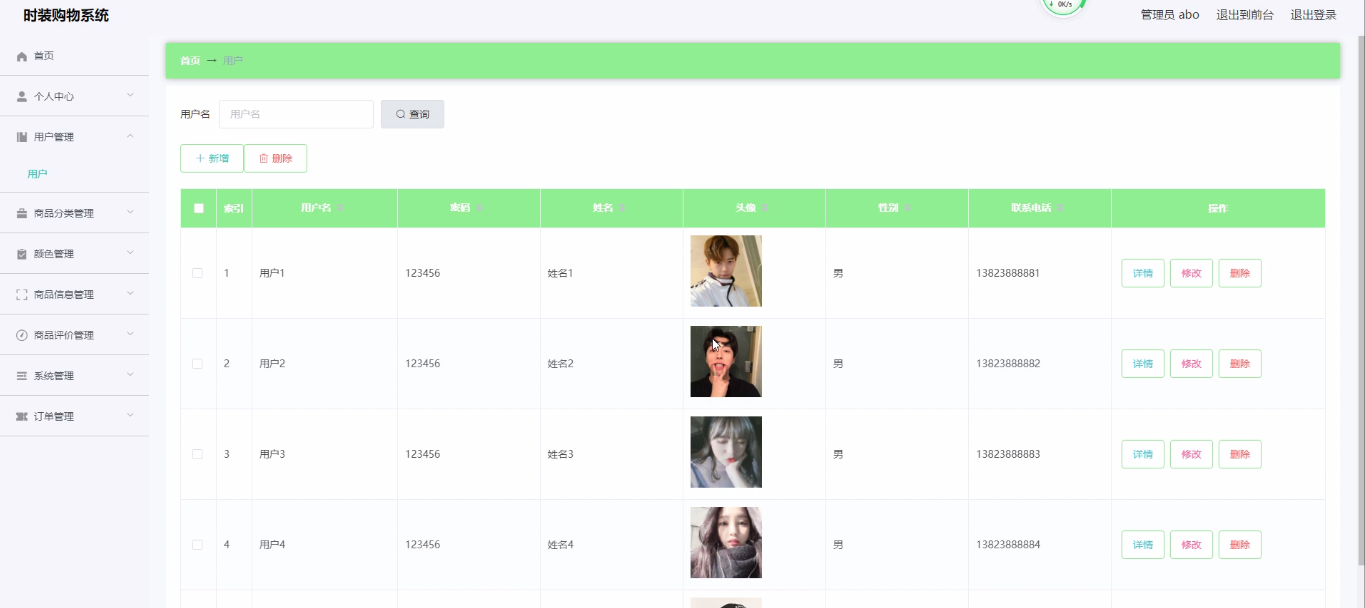Click the compass icon for 商品评价管理
The width and height of the screenshot is (1365, 608).
[22, 335]
